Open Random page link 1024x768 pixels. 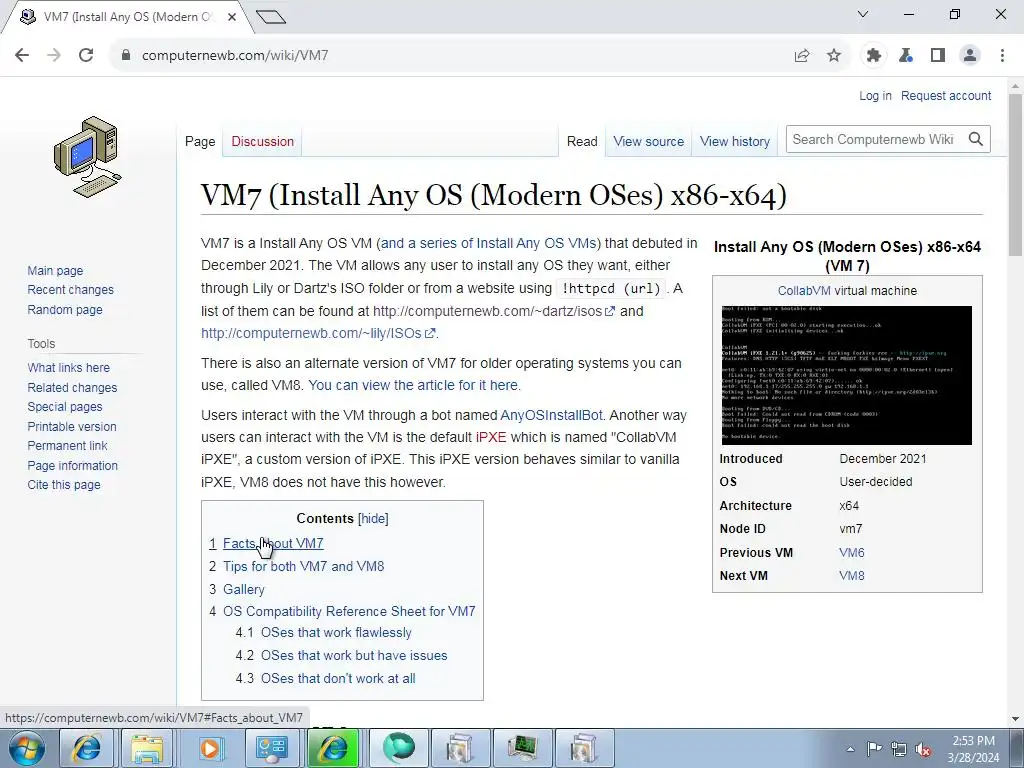(65, 310)
